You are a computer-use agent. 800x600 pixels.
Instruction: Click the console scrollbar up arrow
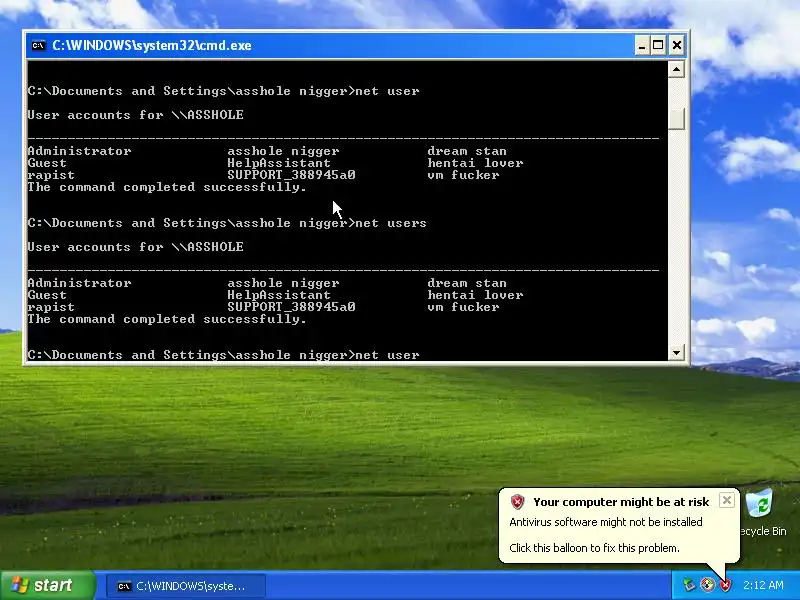[676, 69]
